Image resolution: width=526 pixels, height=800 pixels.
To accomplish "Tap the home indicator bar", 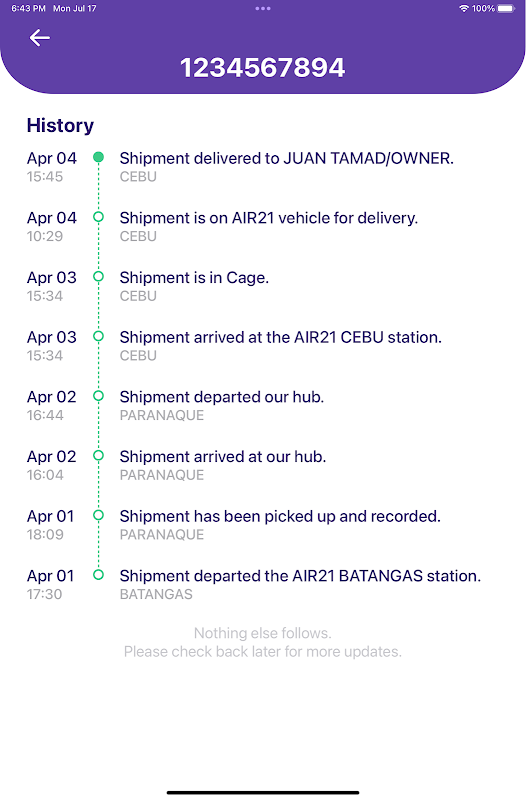I will click(x=263, y=792).
